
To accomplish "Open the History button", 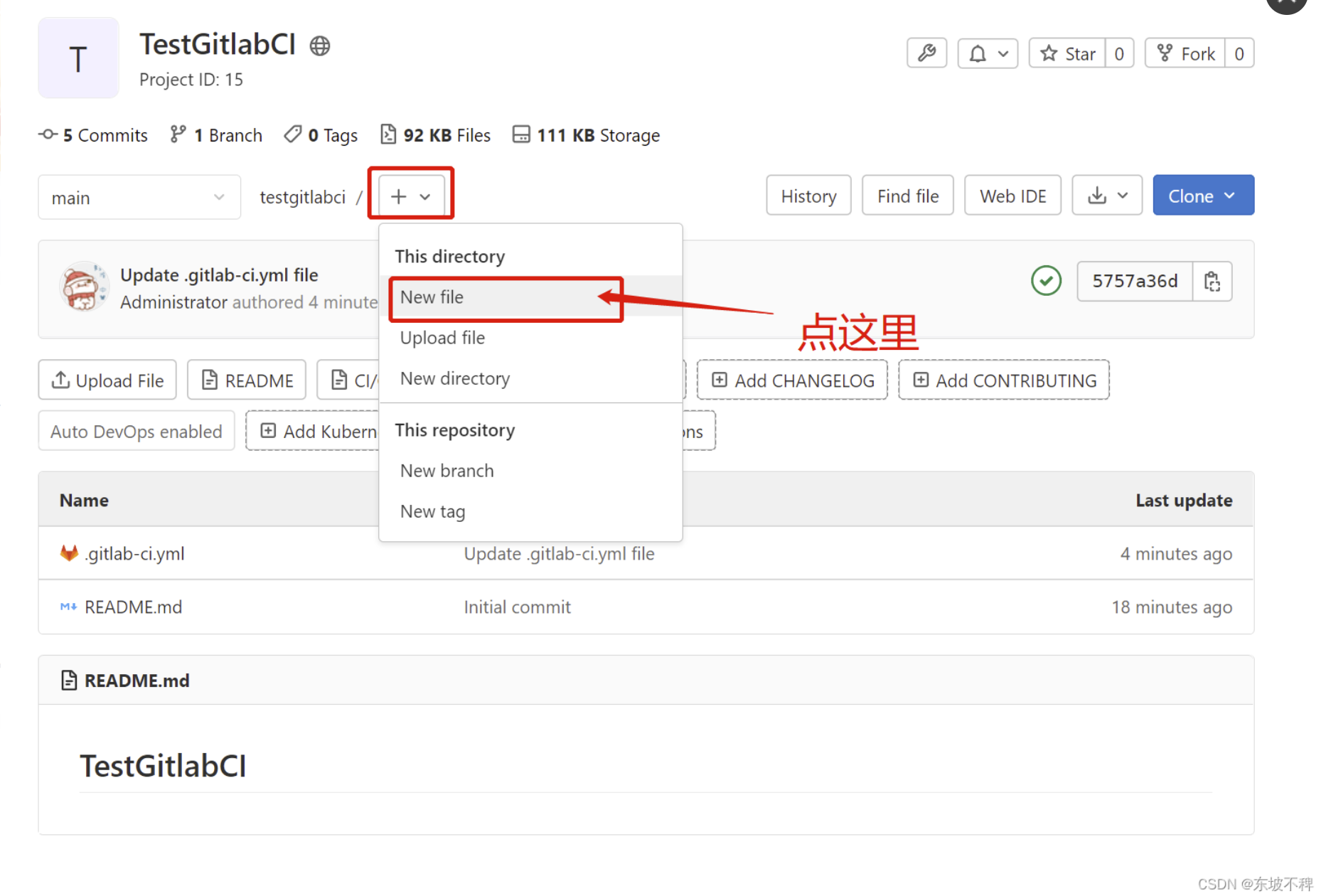I will (x=808, y=196).
